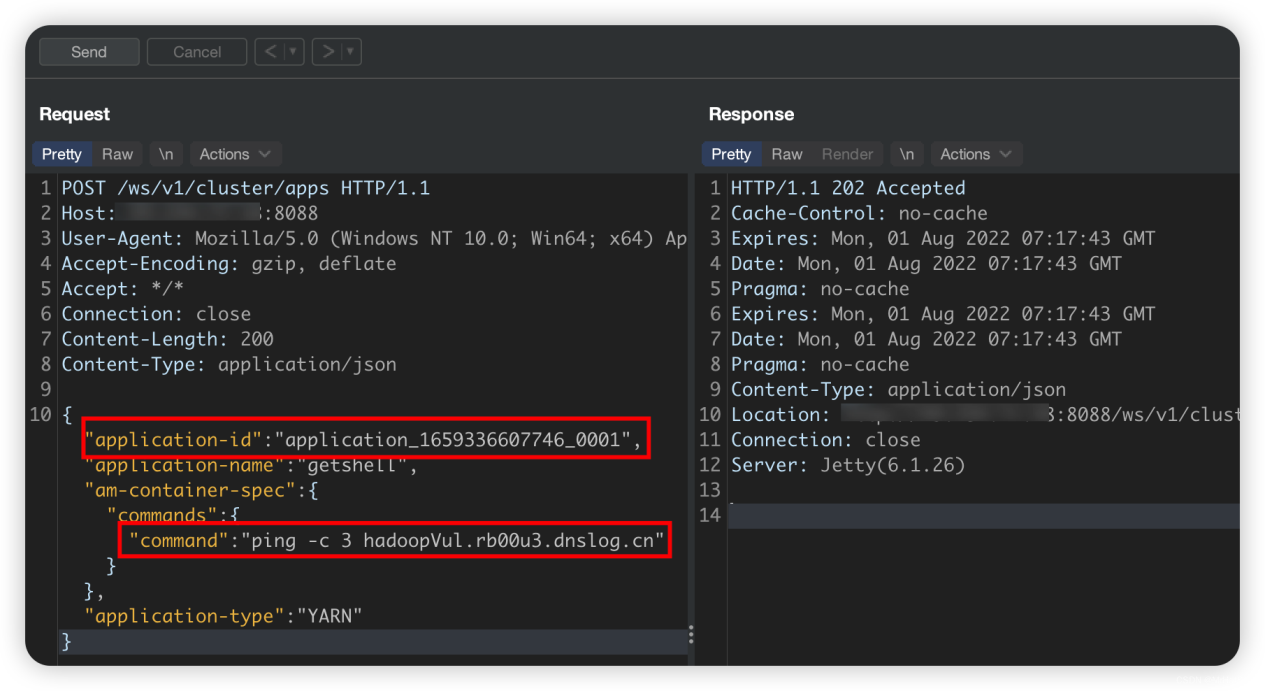Viewport: 1265px width, 691px height.
Task: Select the Response Pretty tab
Action: coord(731,154)
